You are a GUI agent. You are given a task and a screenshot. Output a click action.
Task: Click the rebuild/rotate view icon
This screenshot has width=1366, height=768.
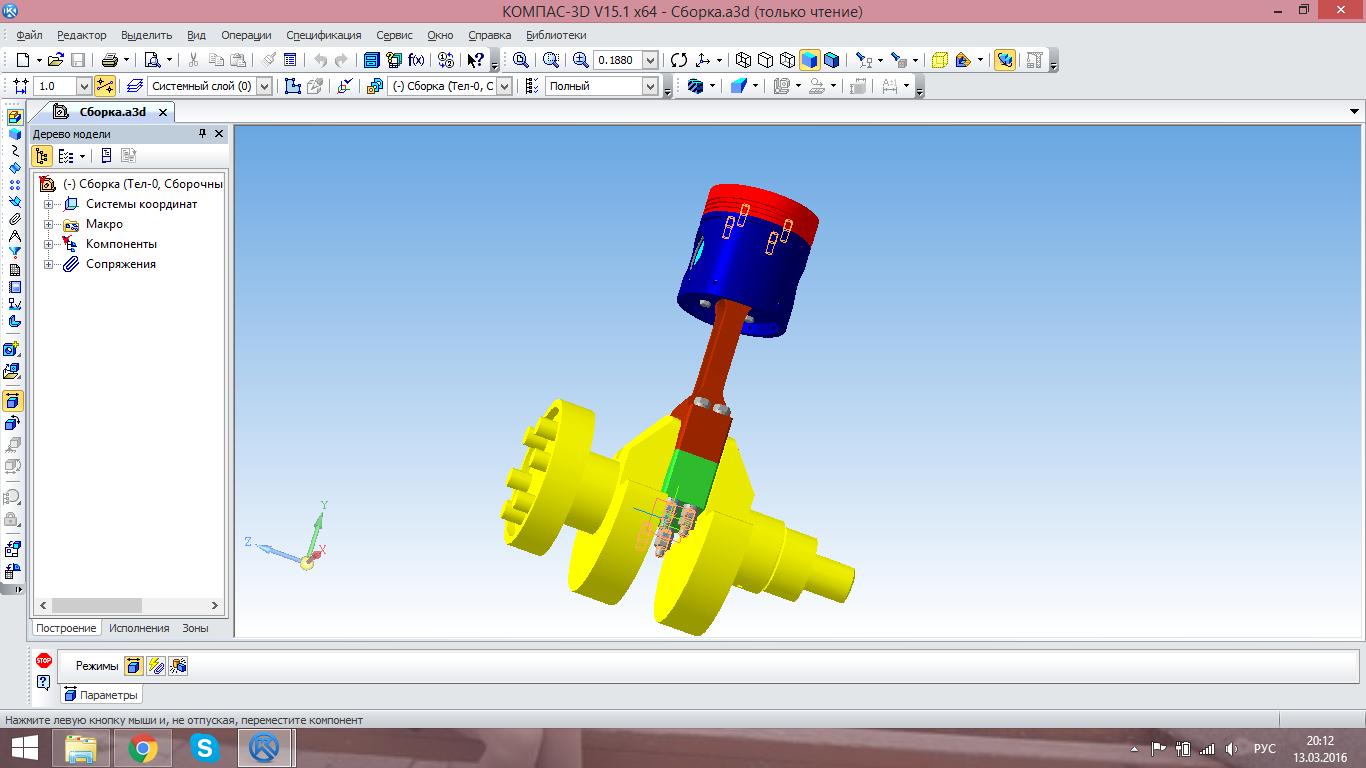(x=679, y=60)
